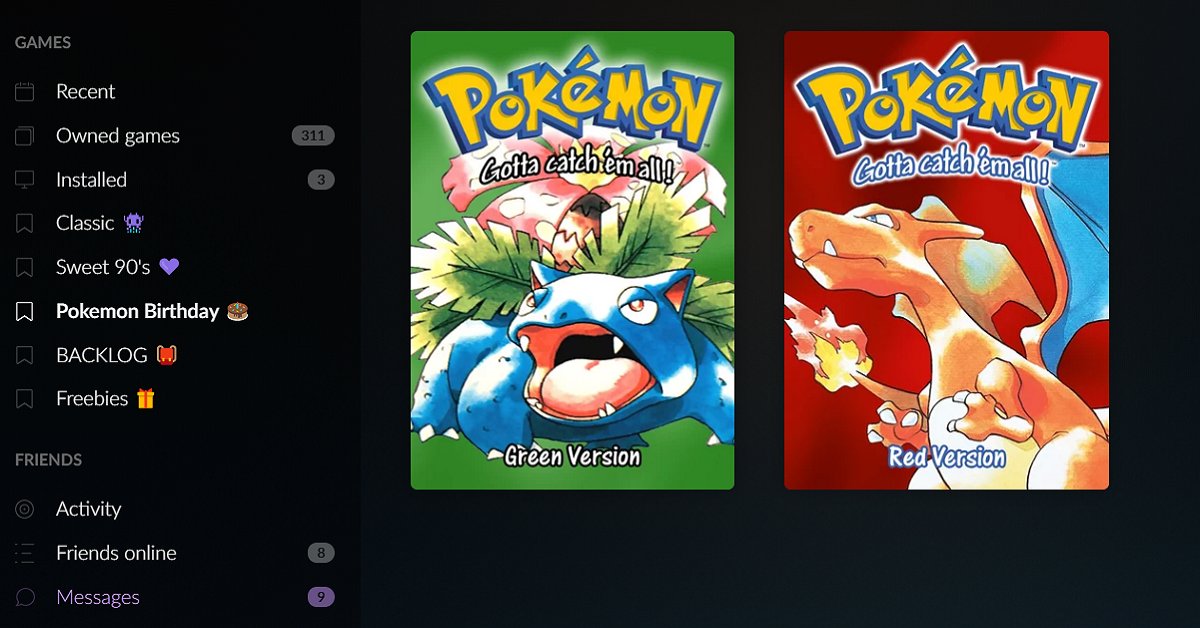1200x628 pixels.
Task: Click the bookmark icon beside Pokemon Birthday
Action: click(25, 312)
